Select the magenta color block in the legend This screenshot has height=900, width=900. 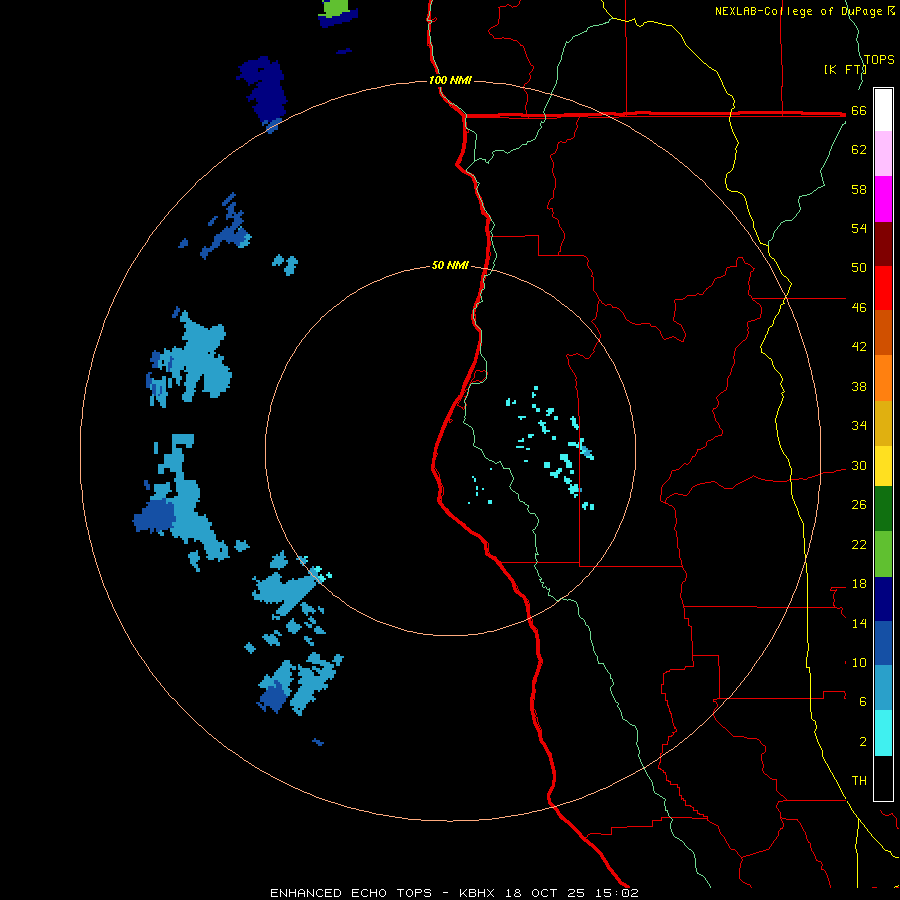(883, 199)
